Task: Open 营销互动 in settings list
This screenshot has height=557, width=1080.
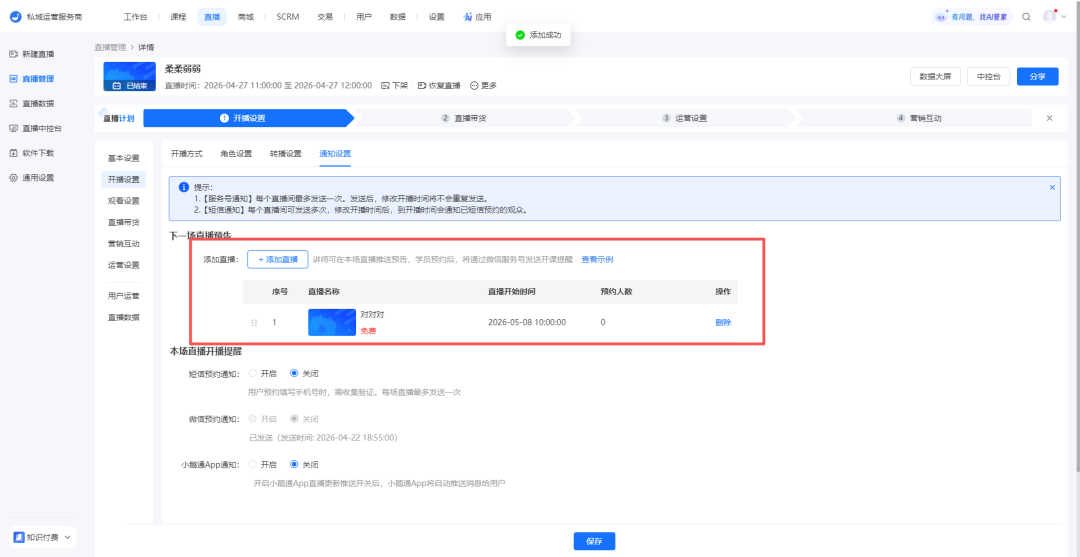Action: pos(123,244)
